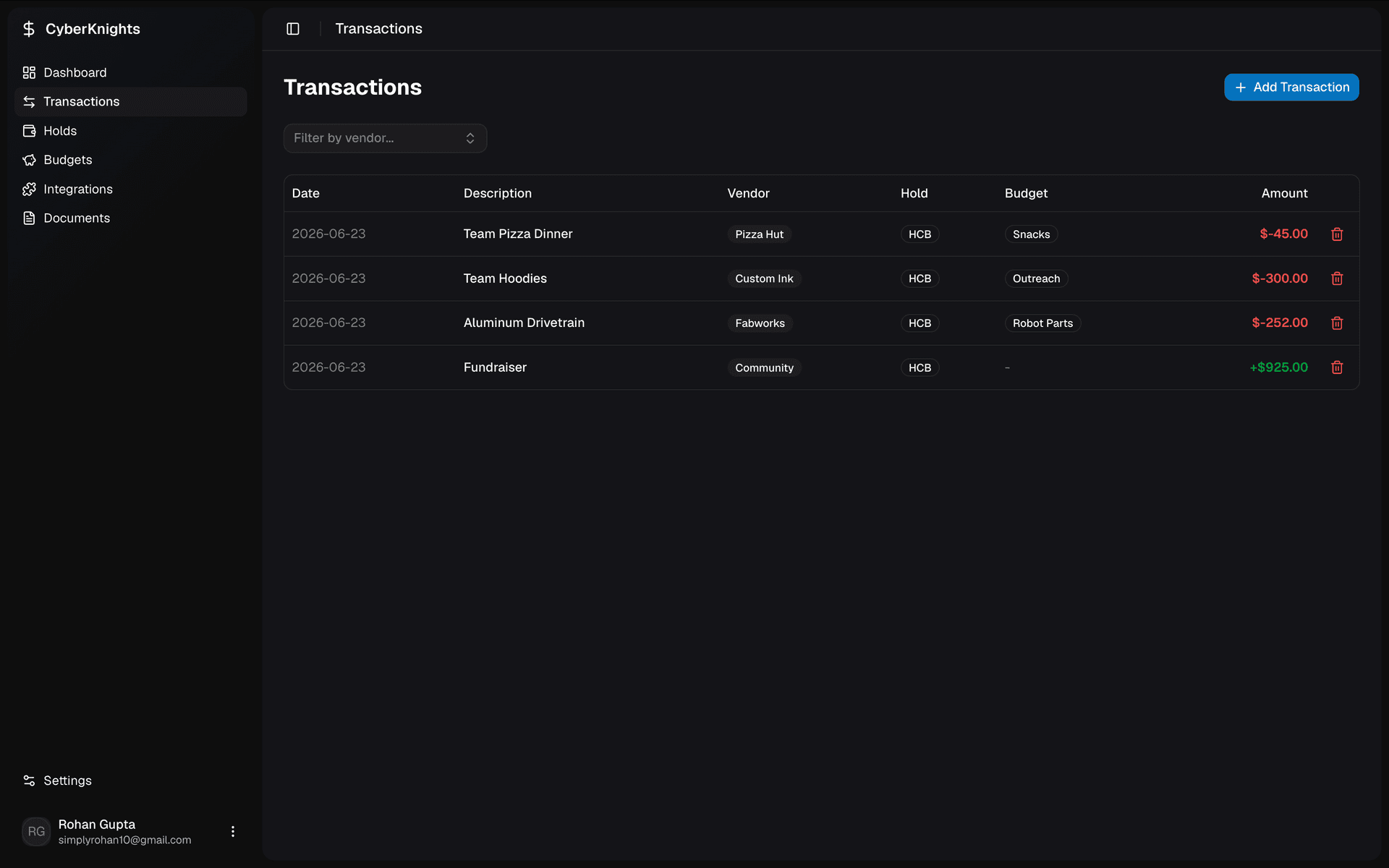Viewport: 1389px width, 868px height.
Task: Click the Budget column header
Action: click(1026, 193)
